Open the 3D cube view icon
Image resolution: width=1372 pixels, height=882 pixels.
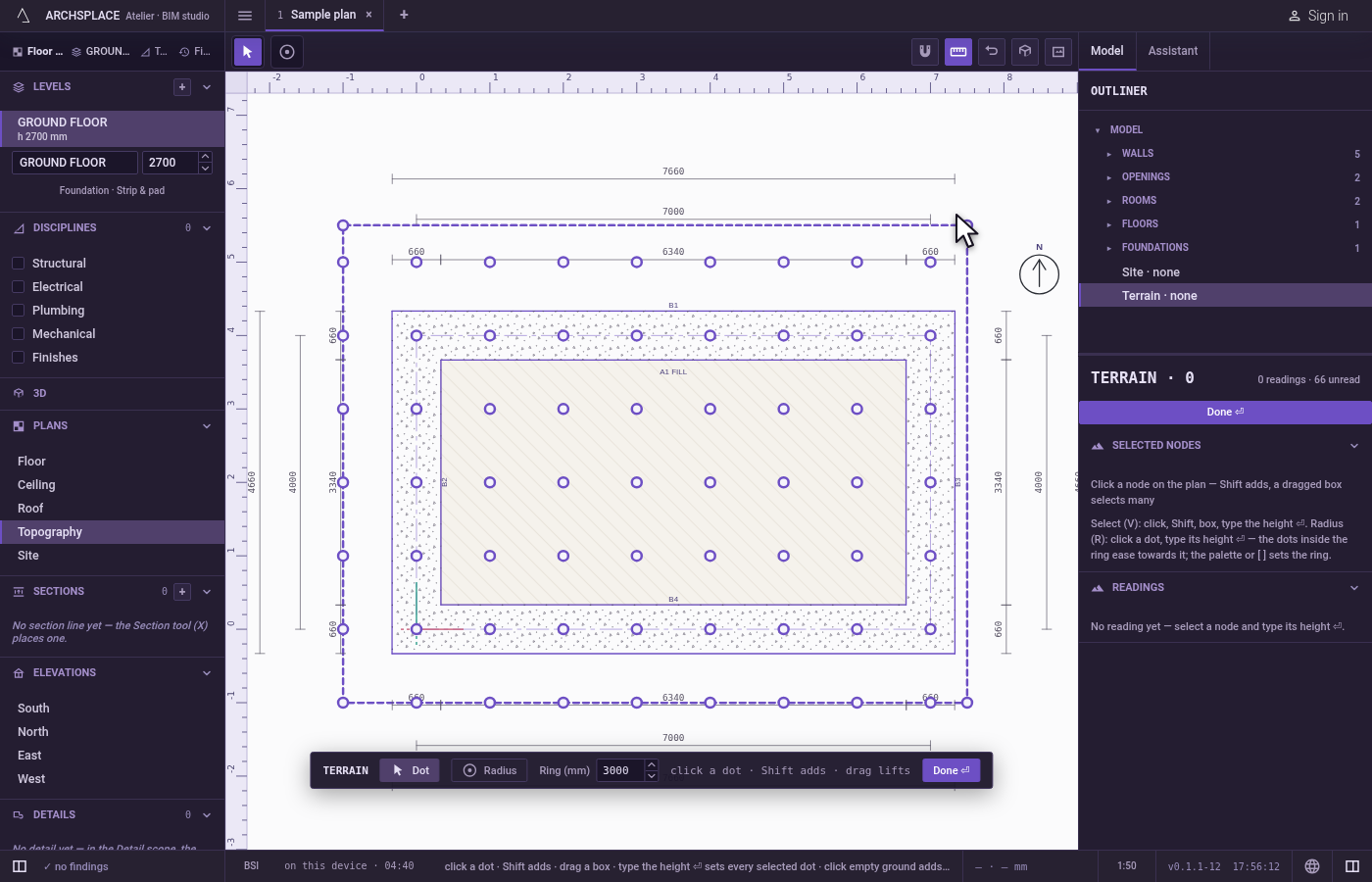coord(1025,52)
